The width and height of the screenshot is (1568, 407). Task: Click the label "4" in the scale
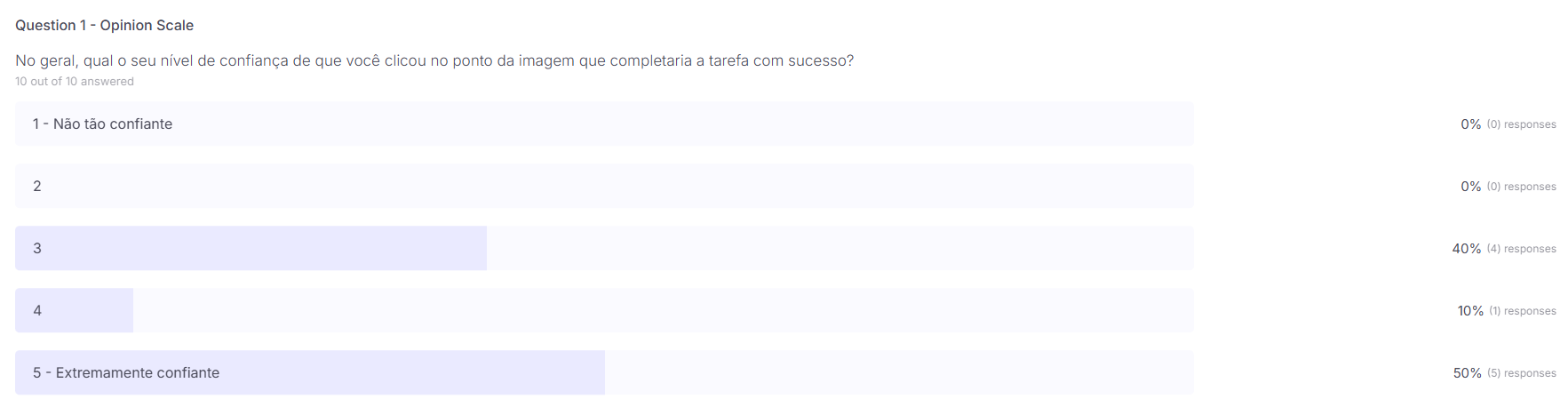37,310
